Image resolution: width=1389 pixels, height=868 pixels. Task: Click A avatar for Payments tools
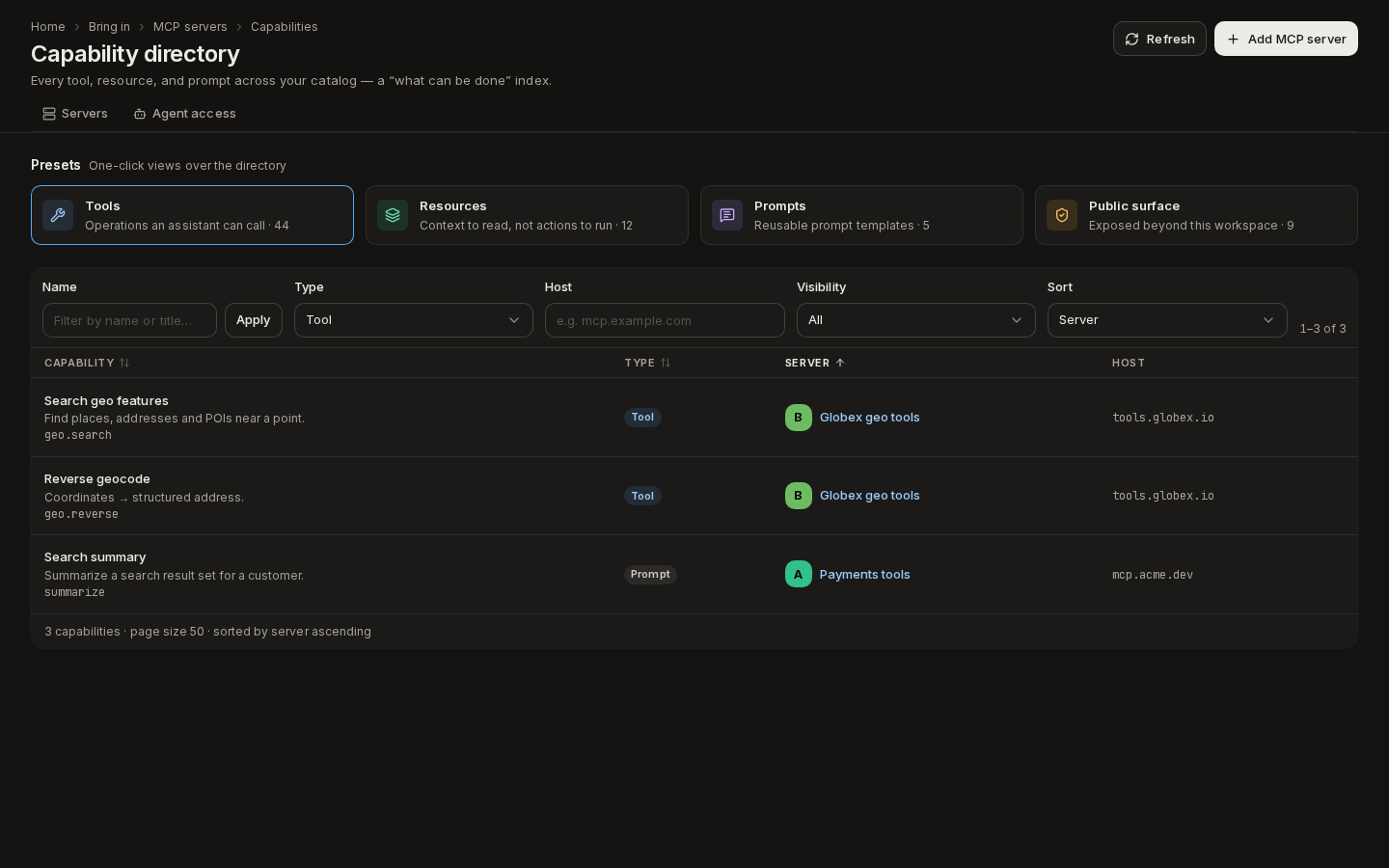pyautogui.click(x=799, y=574)
